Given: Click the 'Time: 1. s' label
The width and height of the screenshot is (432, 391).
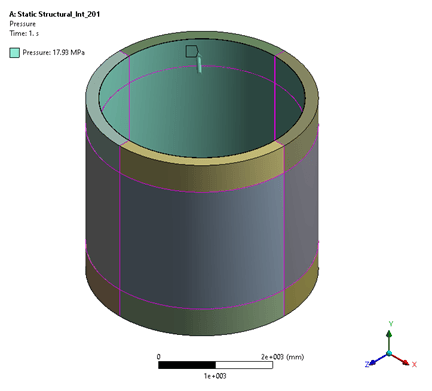Looking at the screenshot, I should (24, 33).
